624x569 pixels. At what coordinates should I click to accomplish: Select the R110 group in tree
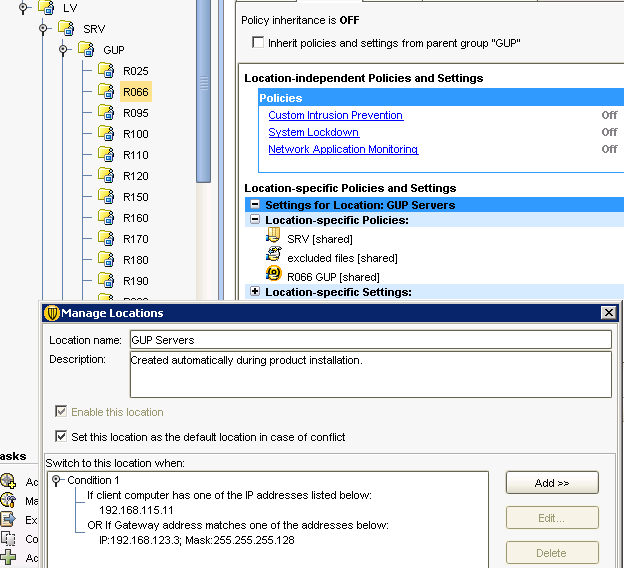click(x=136, y=155)
